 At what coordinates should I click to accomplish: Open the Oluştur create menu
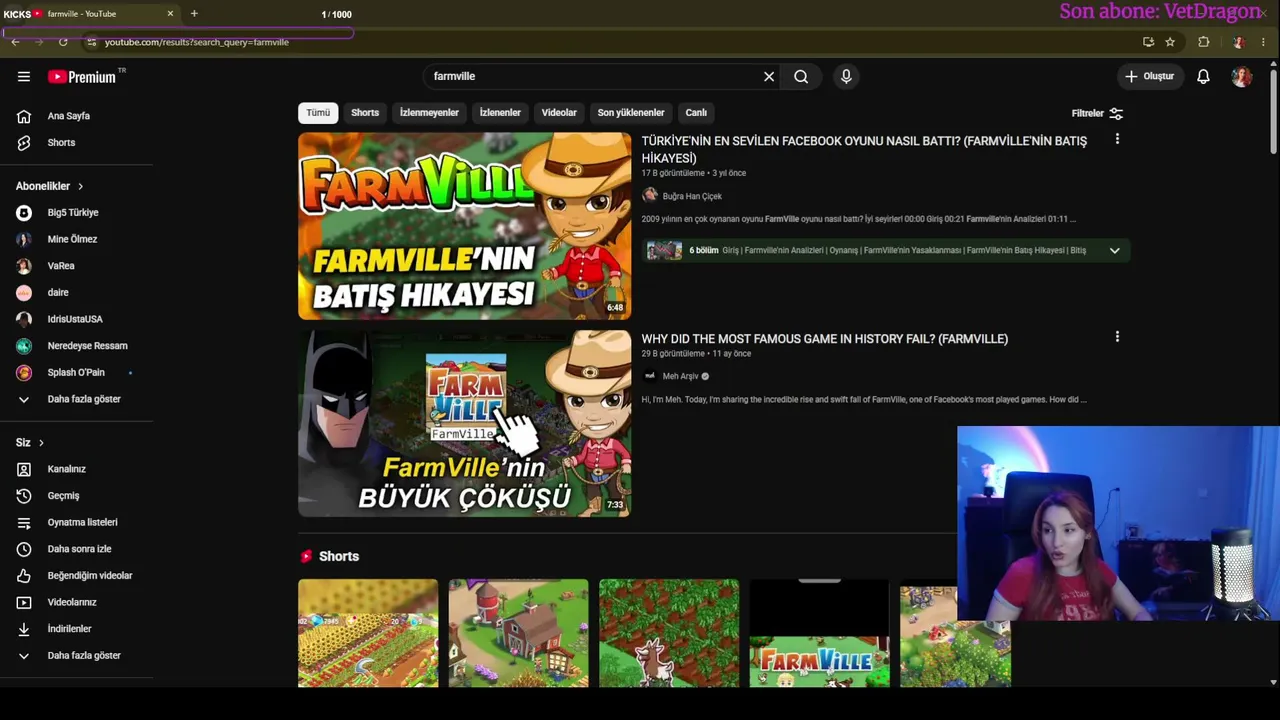[1149, 76]
